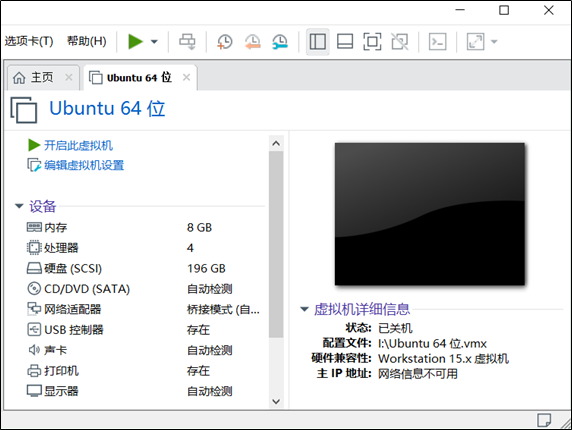Image resolution: width=572 pixels, height=430 pixels.
Task: Click the green power-on play toolbar icon
Action: tap(135, 41)
